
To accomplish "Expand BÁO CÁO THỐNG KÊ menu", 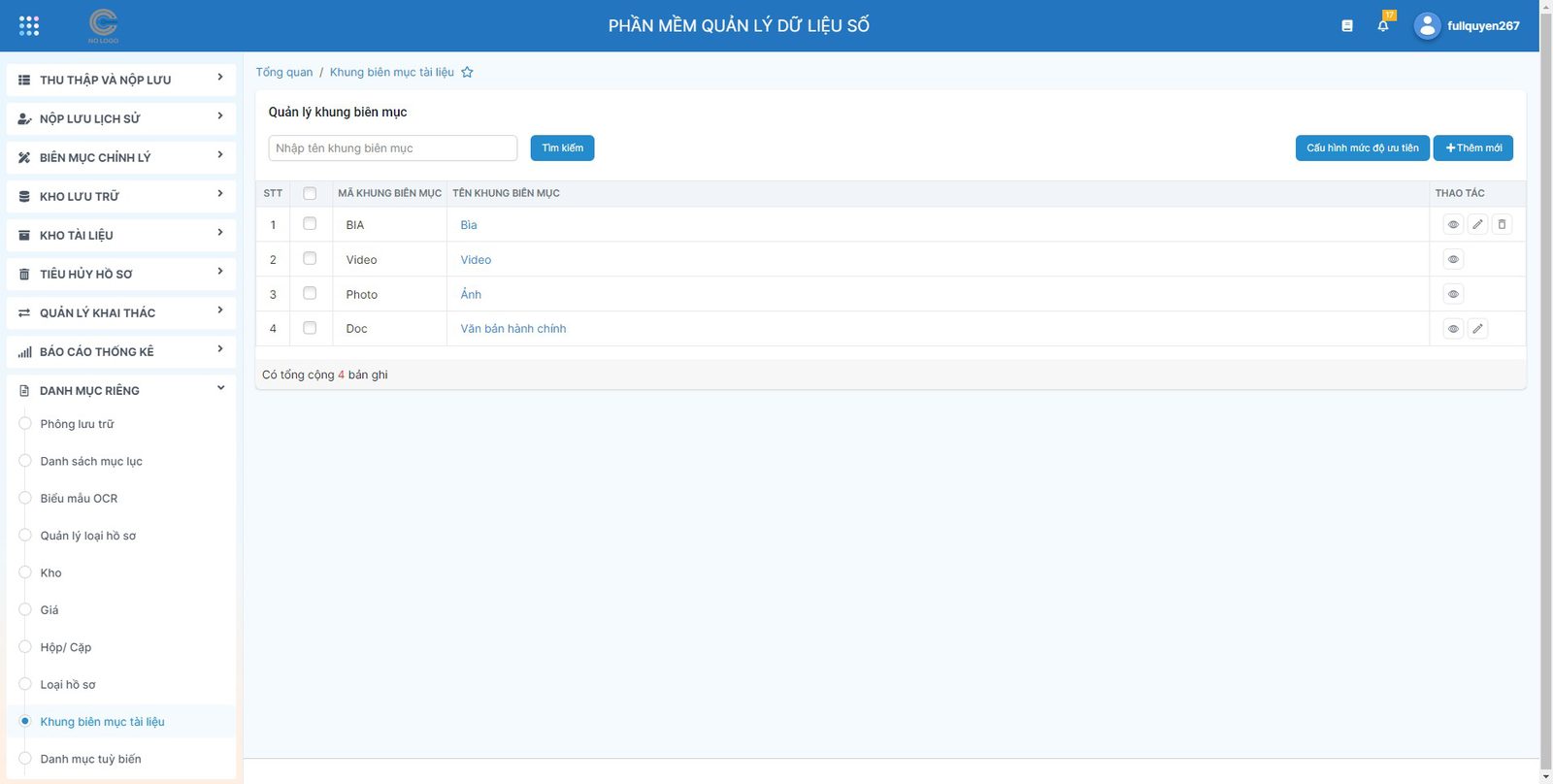I will click(120, 351).
